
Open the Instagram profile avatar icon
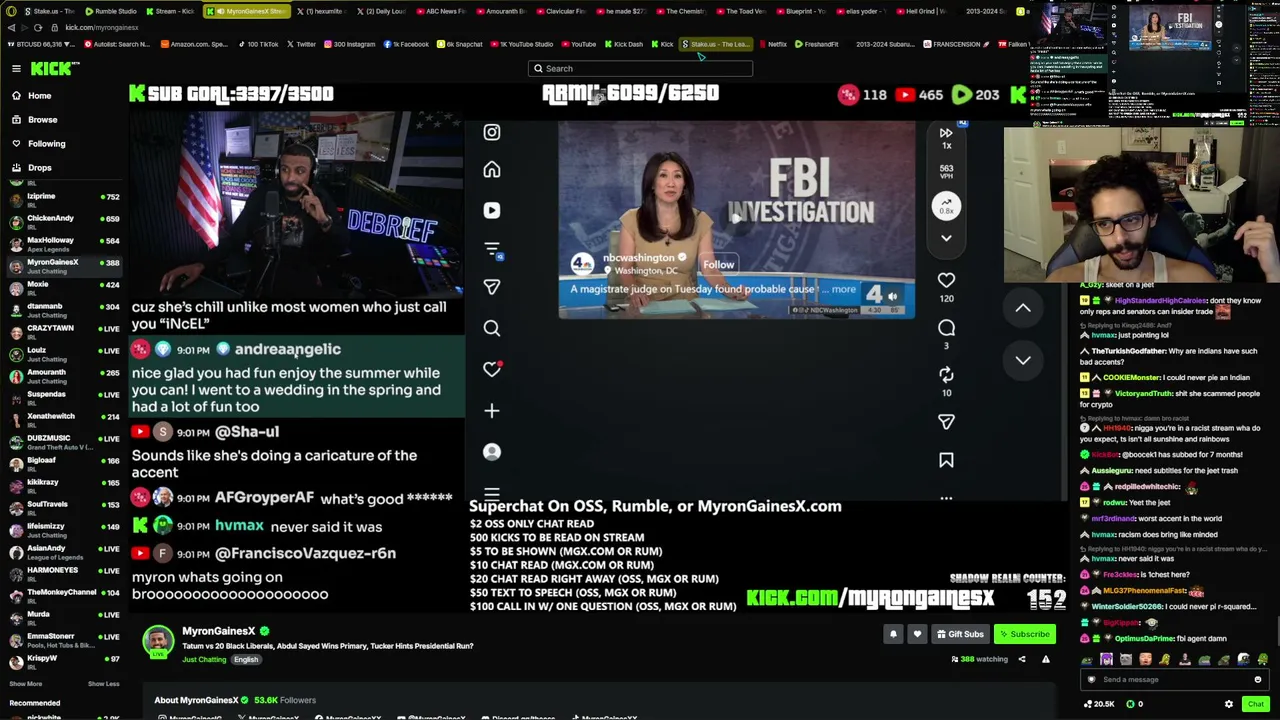pos(491,452)
